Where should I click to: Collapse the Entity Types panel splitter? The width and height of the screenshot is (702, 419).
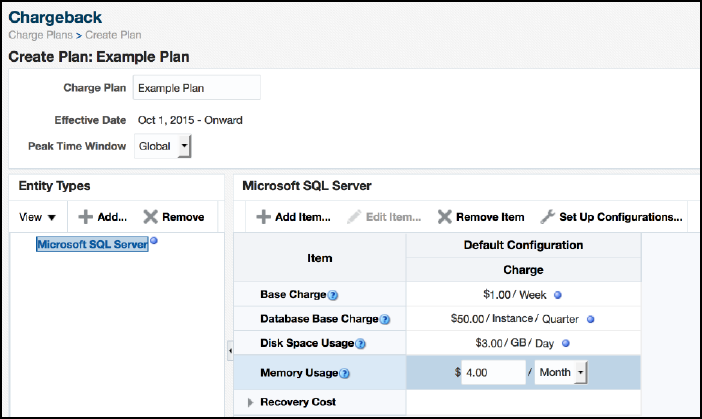(x=229, y=349)
